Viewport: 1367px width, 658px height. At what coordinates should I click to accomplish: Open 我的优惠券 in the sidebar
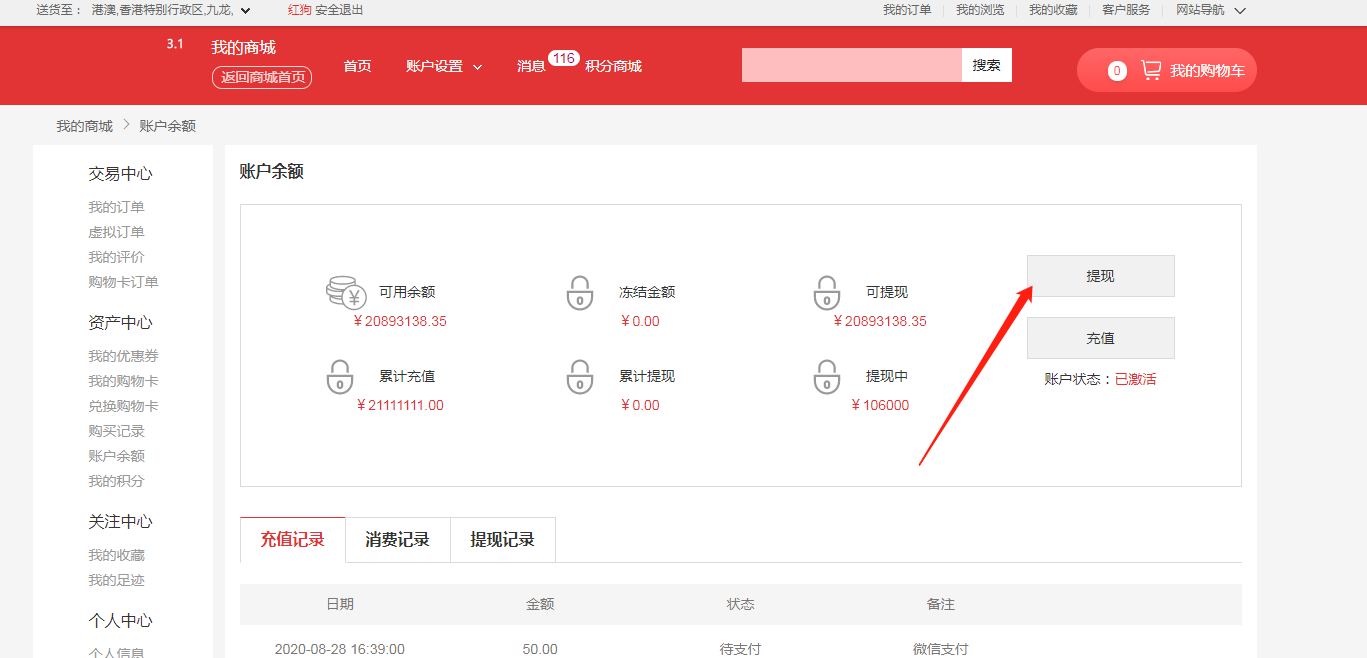pyautogui.click(x=123, y=356)
